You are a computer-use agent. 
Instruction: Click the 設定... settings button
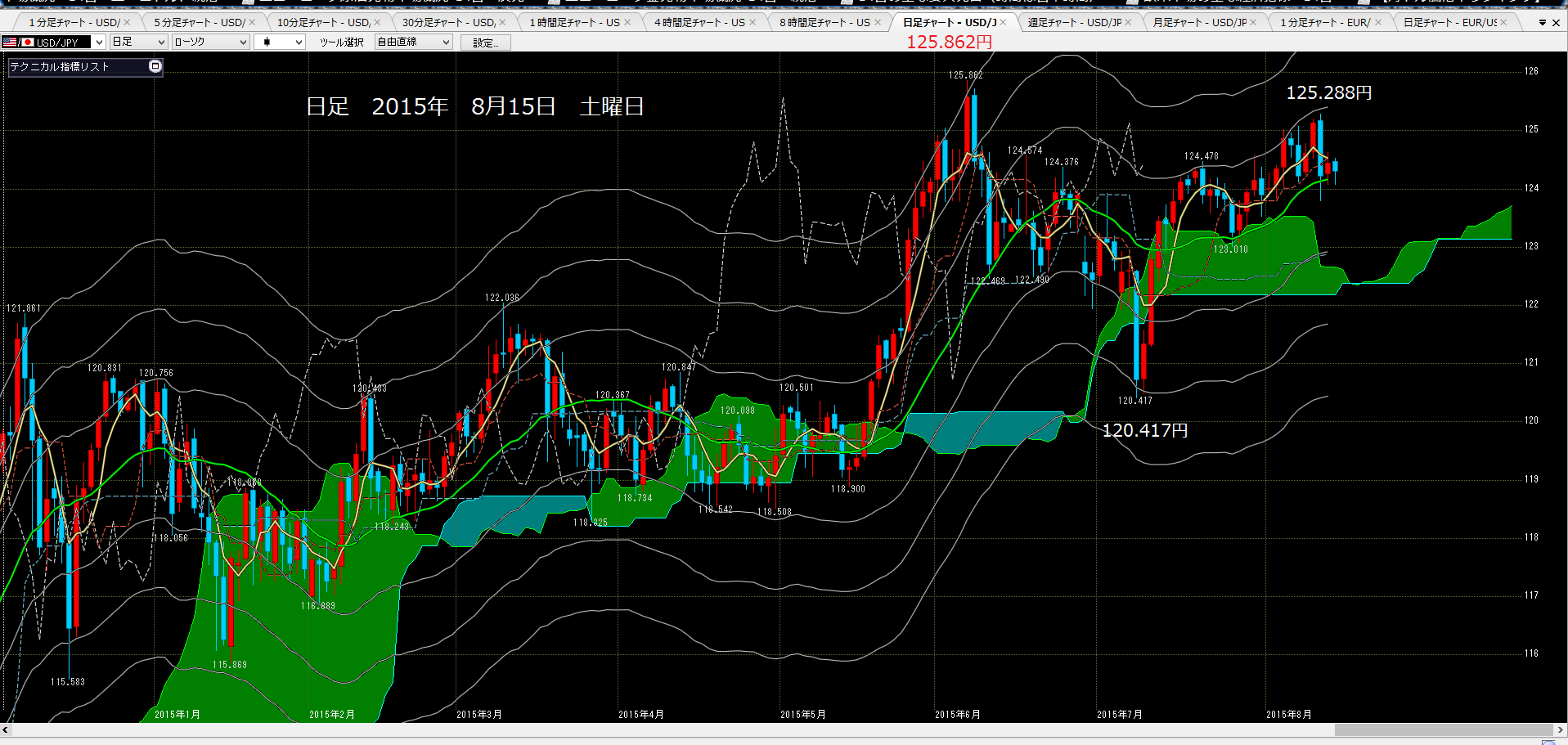pyautogui.click(x=486, y=43)
